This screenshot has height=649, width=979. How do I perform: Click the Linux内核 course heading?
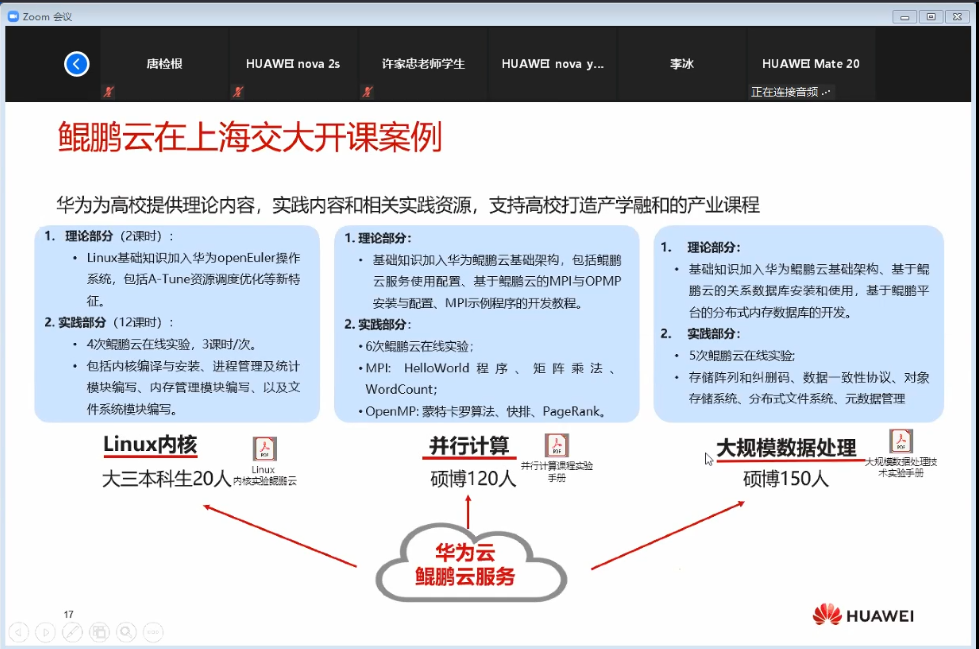pyautogui.click(x=151, y=444)
